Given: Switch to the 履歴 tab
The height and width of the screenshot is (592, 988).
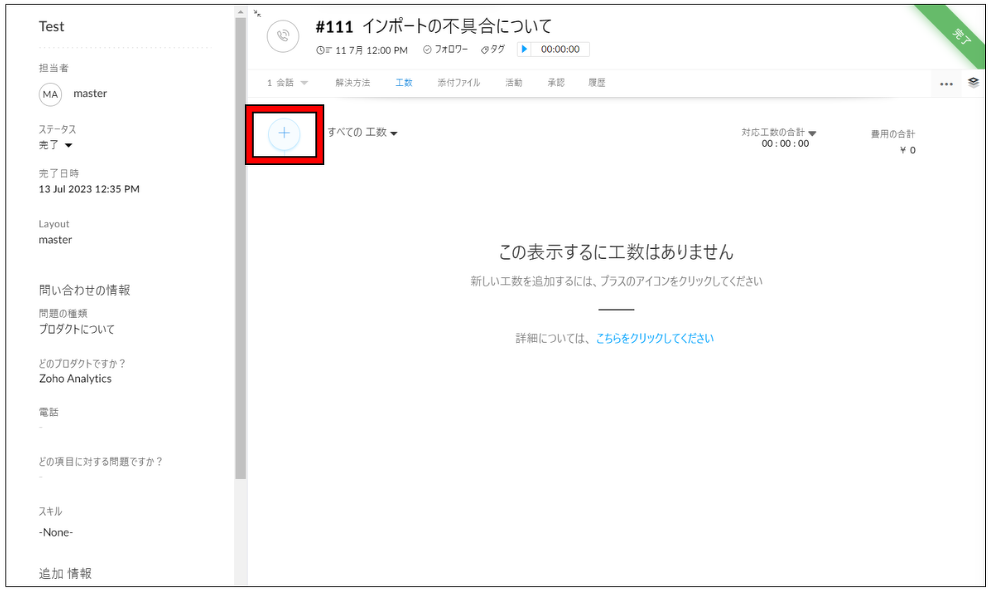Looking at the screenshot, I should tap(597, 83).
